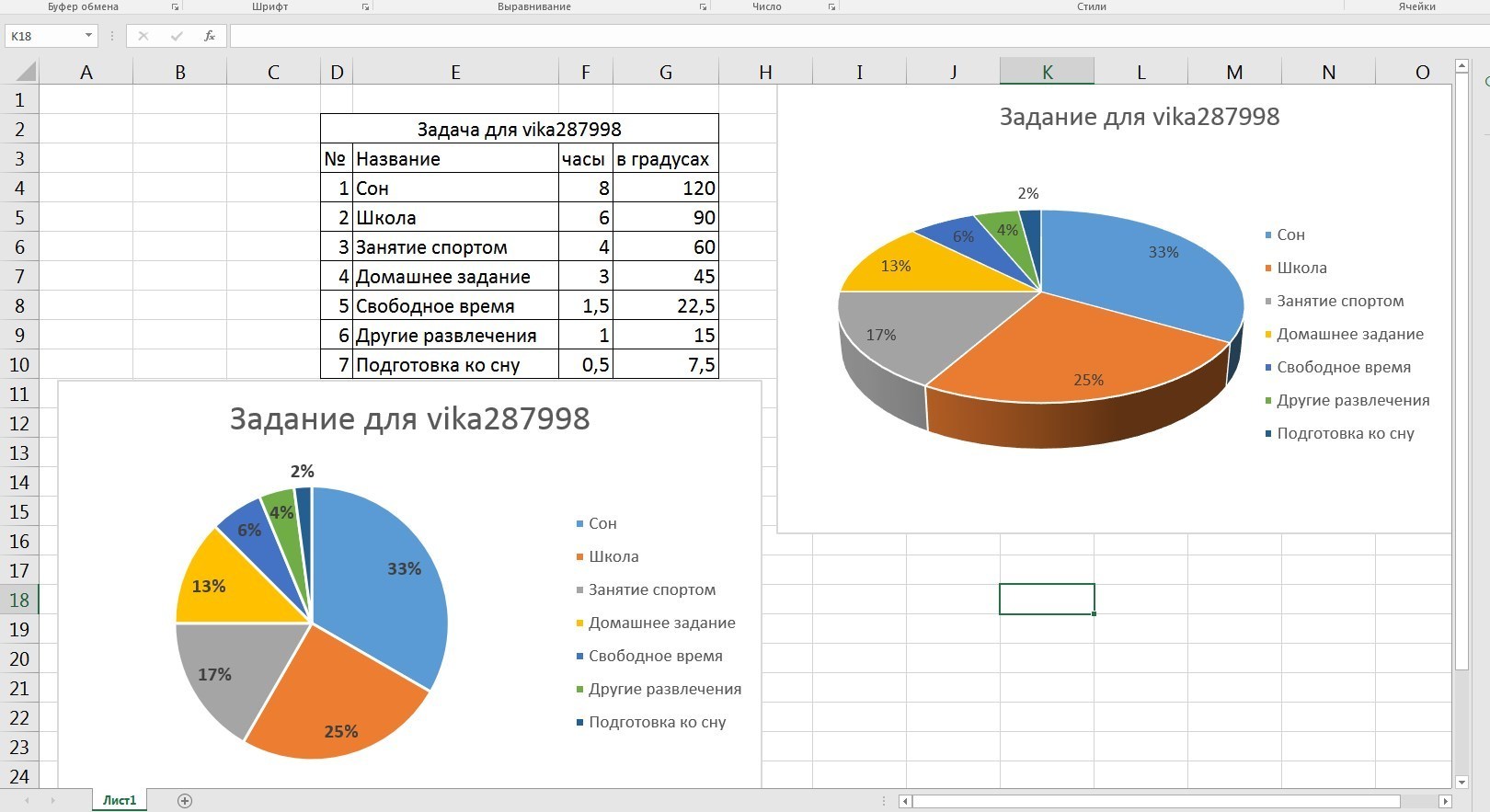Add a new sheet with plus button
This screenshot has width=1490, height=812.
(x=185, y=801)
